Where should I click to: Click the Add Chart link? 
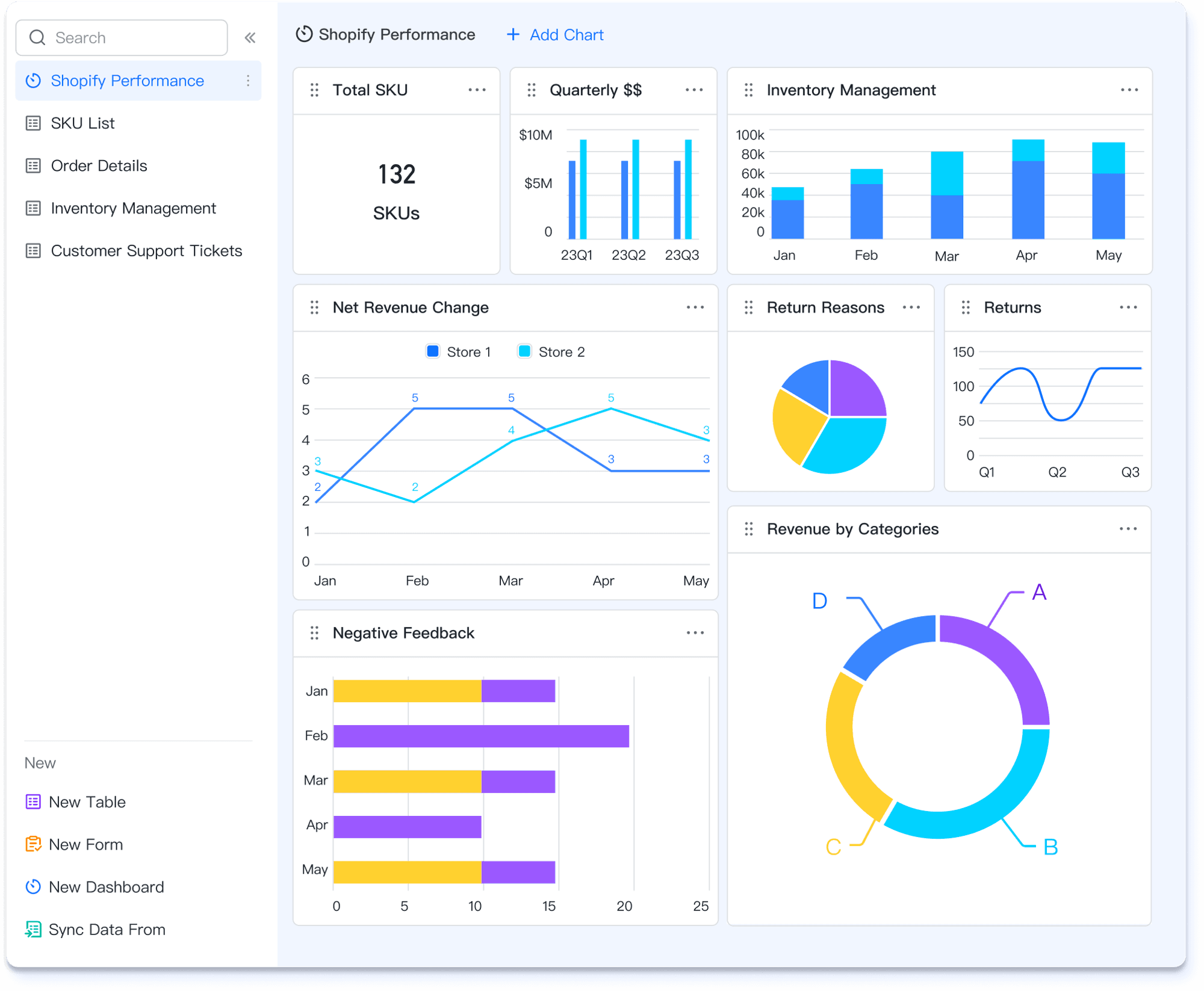point(566,35)
